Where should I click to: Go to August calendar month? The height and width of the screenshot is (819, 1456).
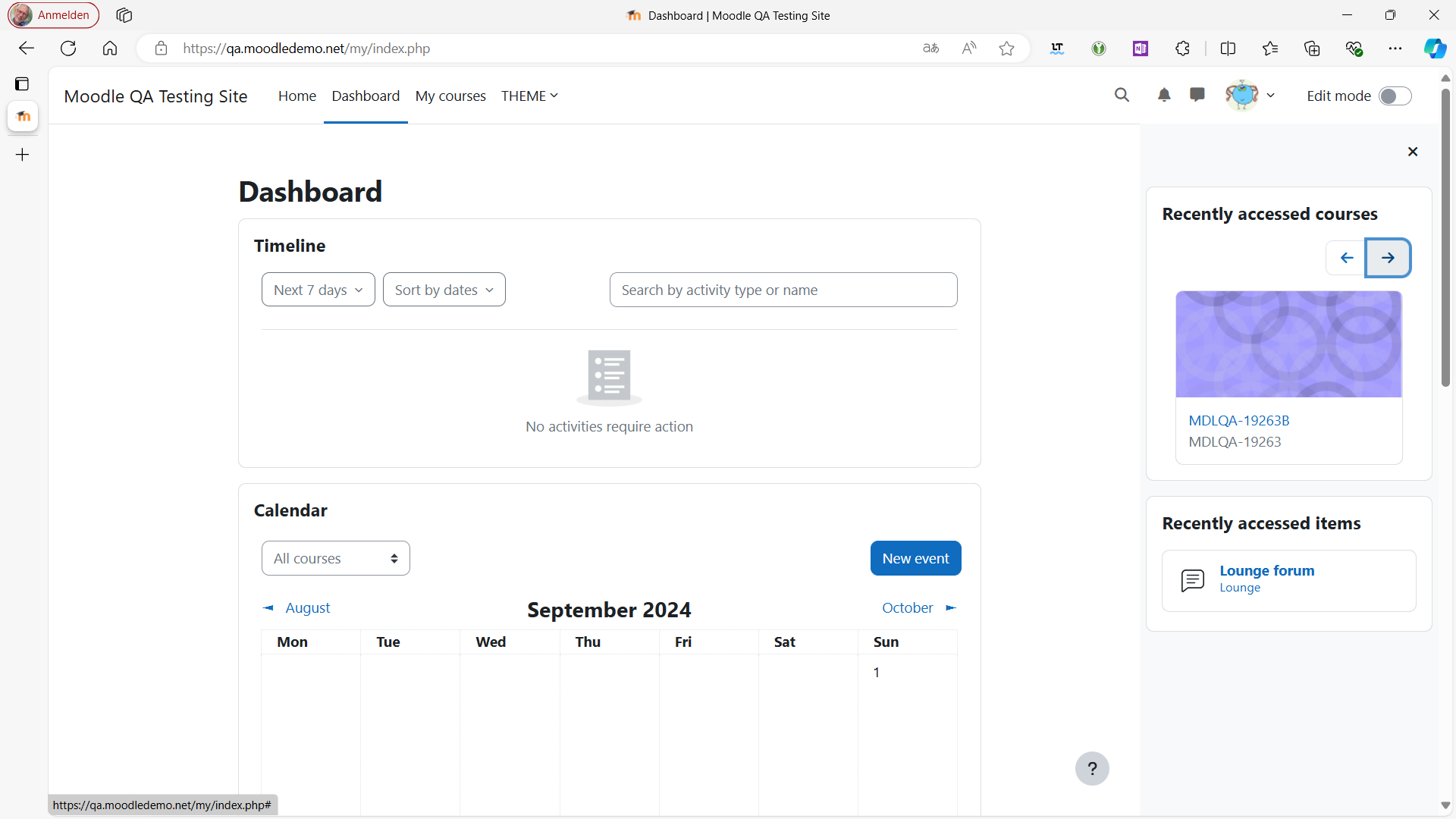click(297, 607)
